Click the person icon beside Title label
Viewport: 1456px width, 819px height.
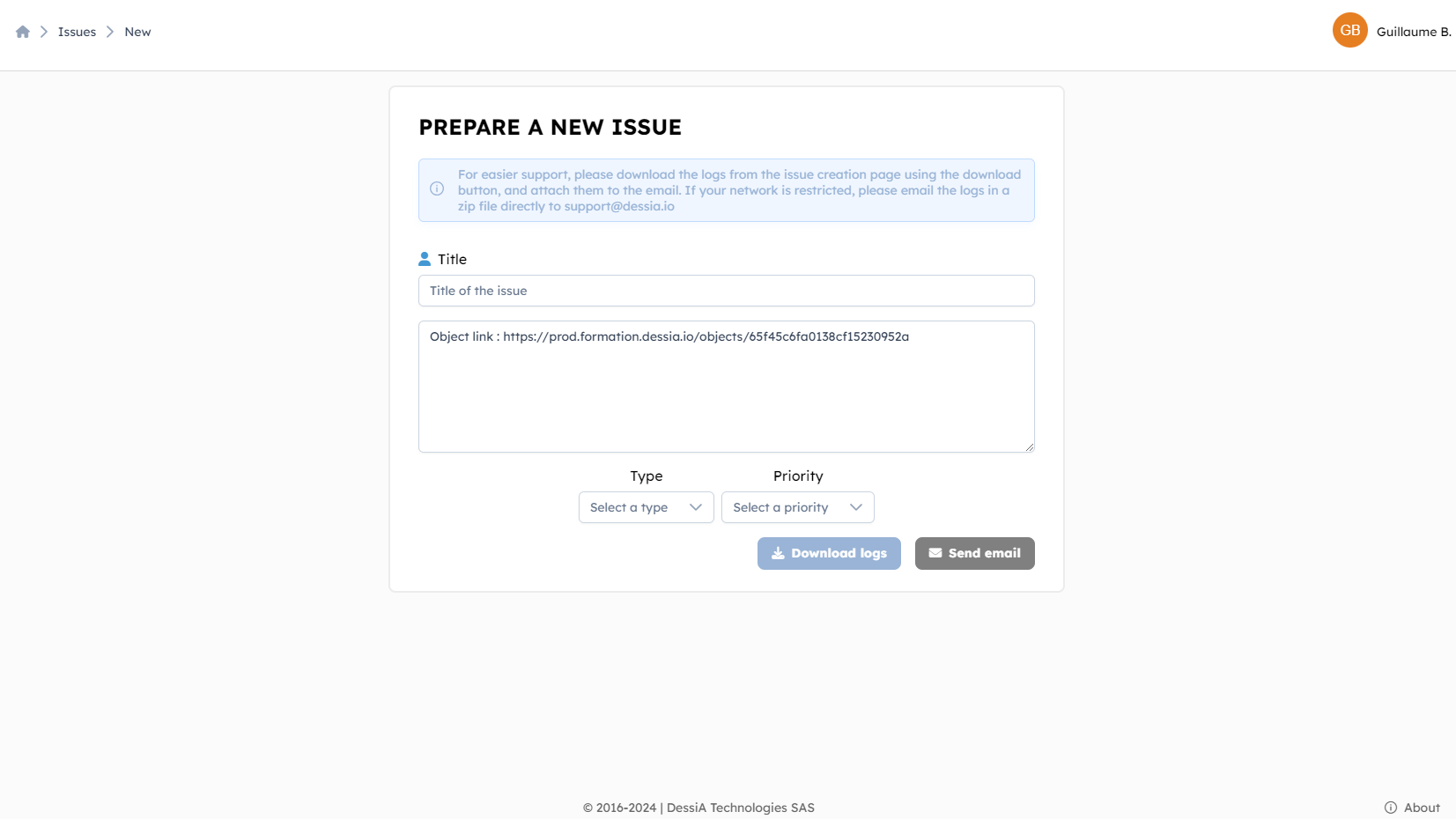(x=425, y=259)
